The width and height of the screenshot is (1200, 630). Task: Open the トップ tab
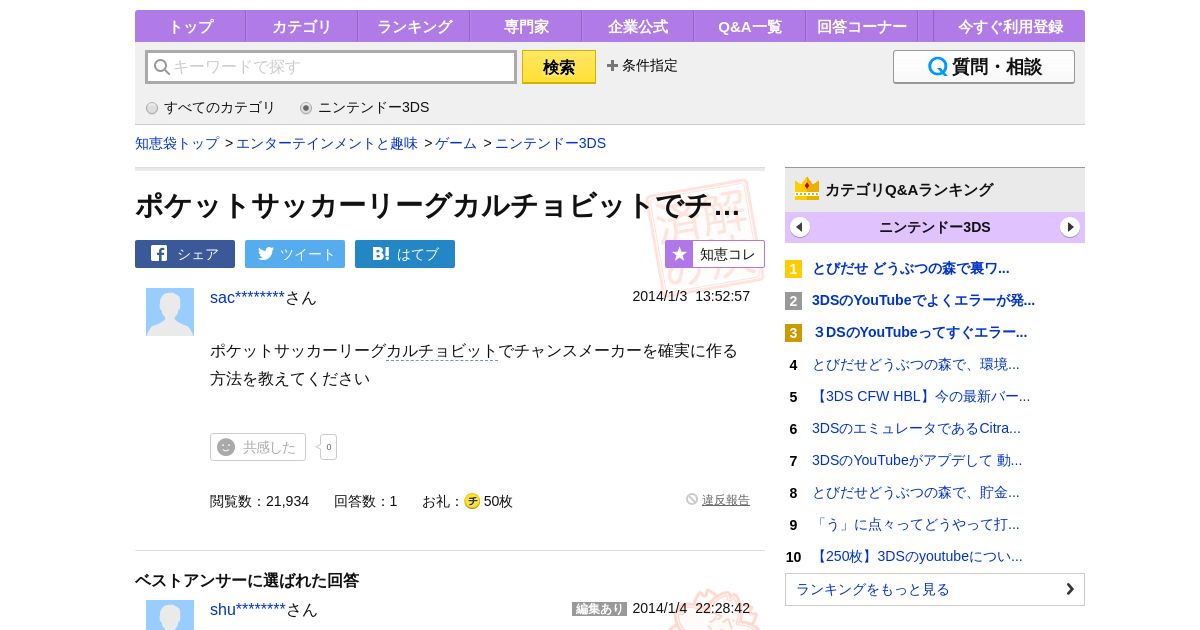point(190,27)
